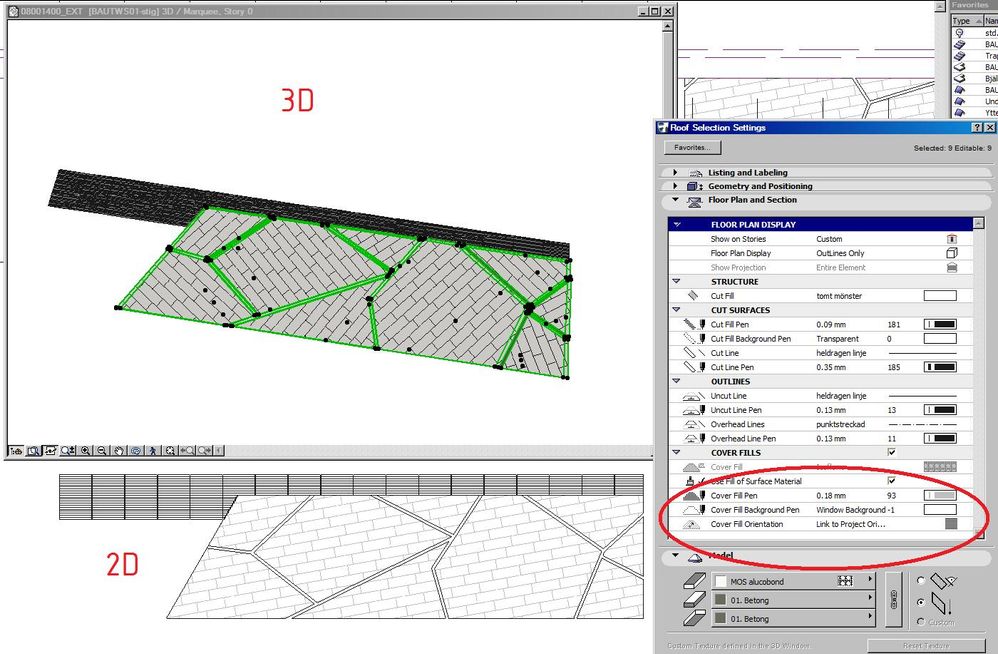
Task: Click the Cover Fill Orientation grey square icon
Action: 951,524
